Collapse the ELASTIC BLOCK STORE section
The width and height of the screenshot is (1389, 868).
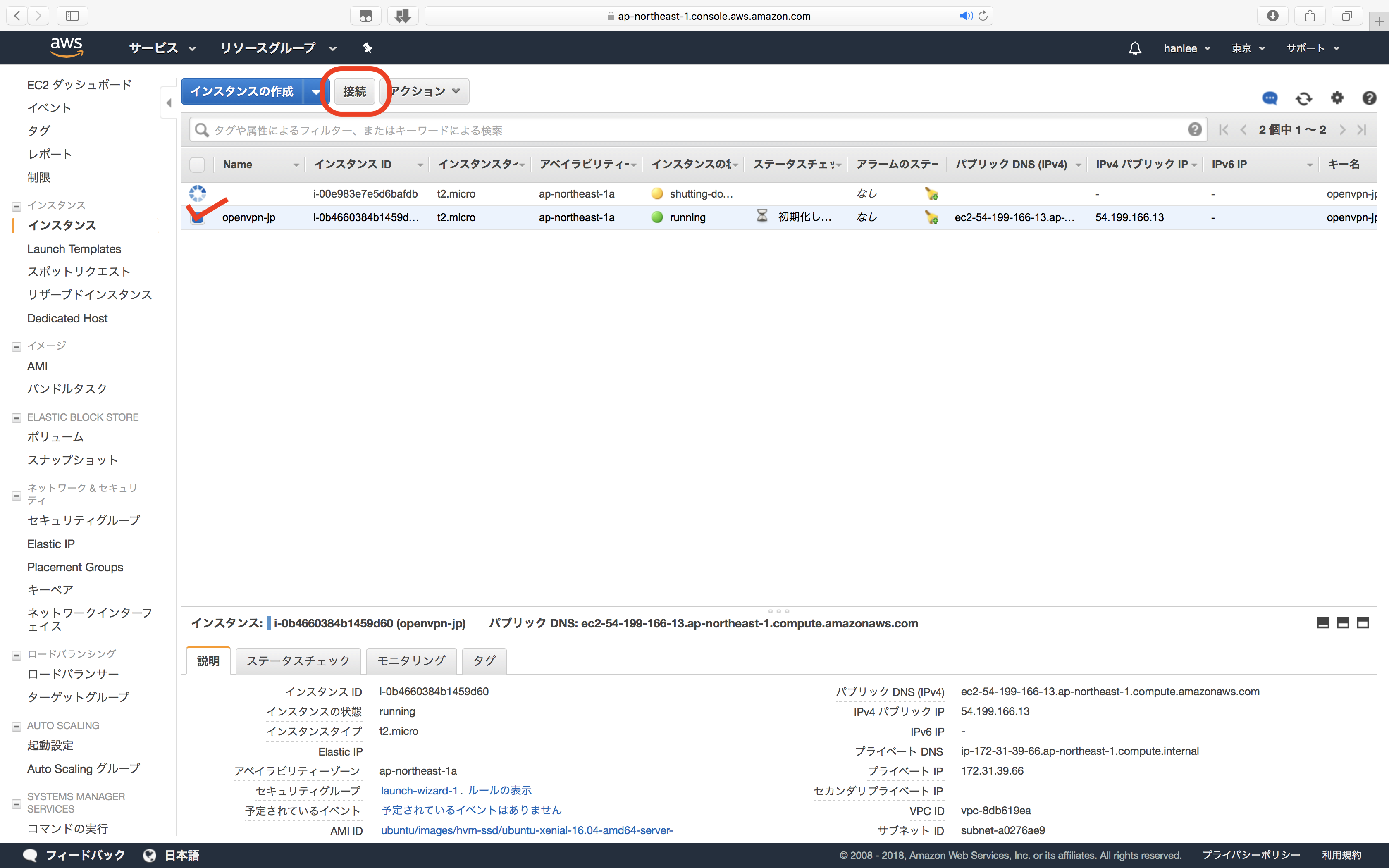click(17, 418)
